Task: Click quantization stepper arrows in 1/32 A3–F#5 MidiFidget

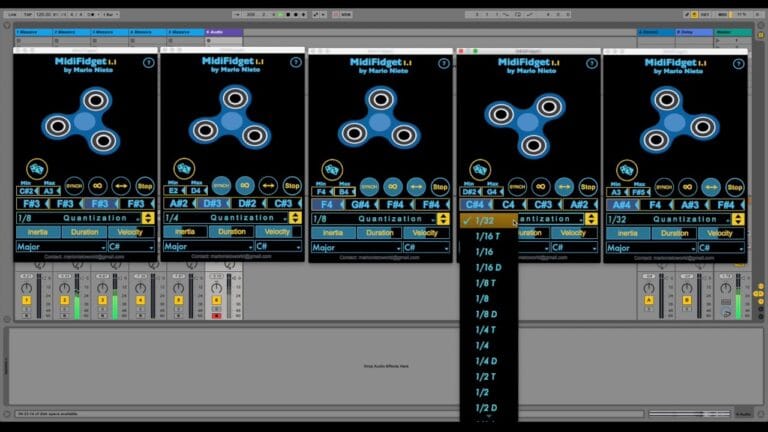Action: pyautogui.click(x=738, y=219)
